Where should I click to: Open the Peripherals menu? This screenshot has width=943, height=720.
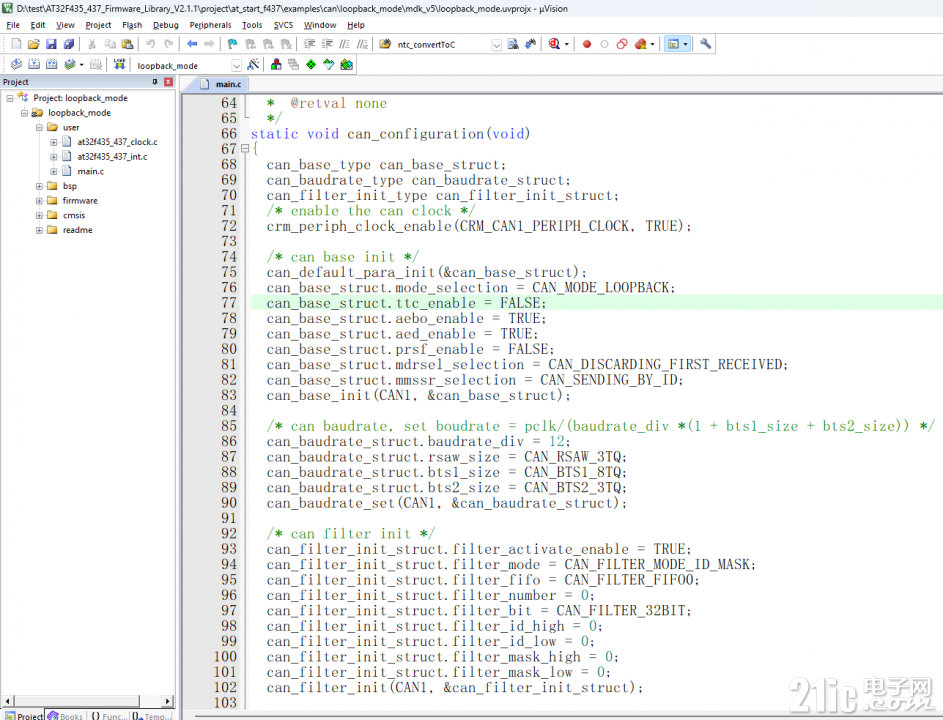pyautogui.click(x=210, y=25)
